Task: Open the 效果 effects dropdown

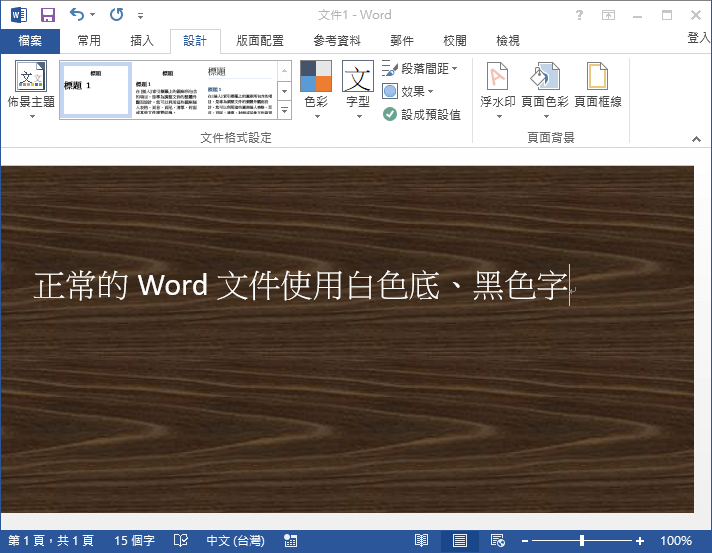Action: pos(407,92)
